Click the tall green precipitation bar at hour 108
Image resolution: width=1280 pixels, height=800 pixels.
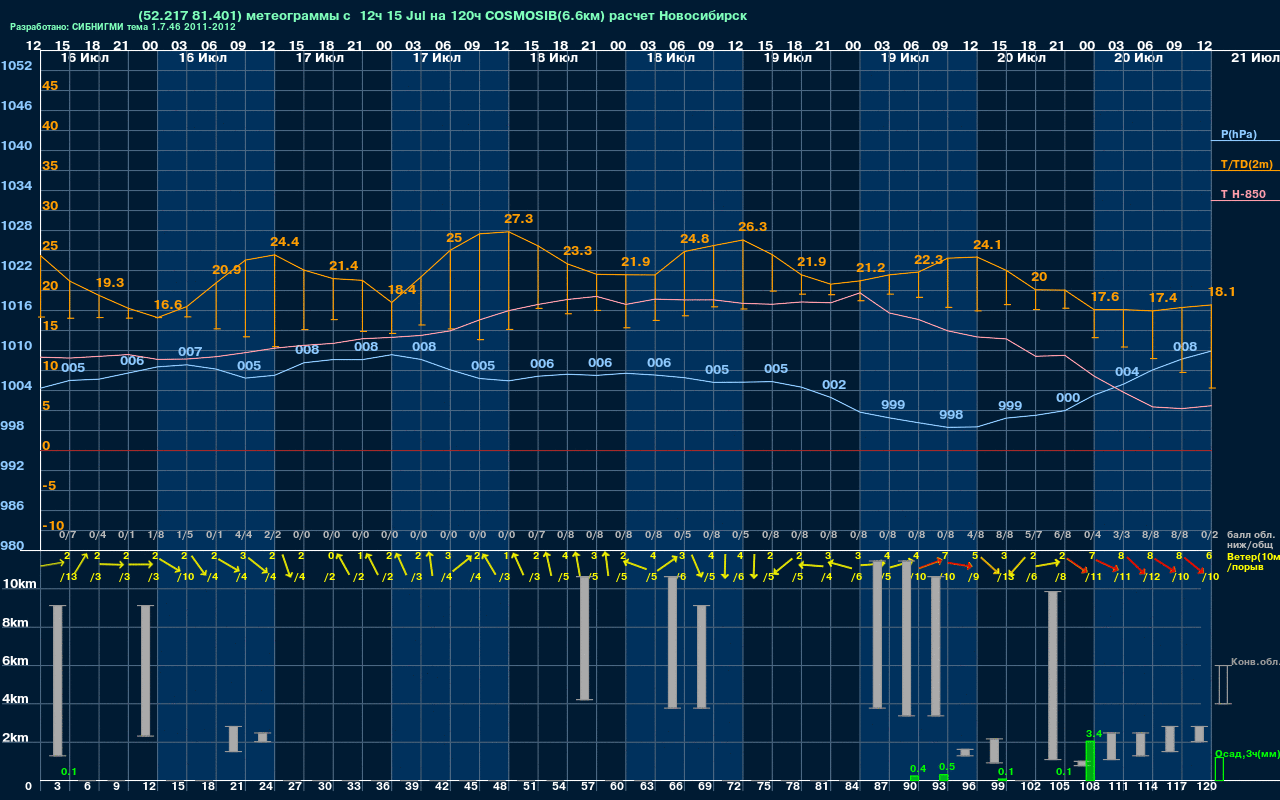point(1091,761)
